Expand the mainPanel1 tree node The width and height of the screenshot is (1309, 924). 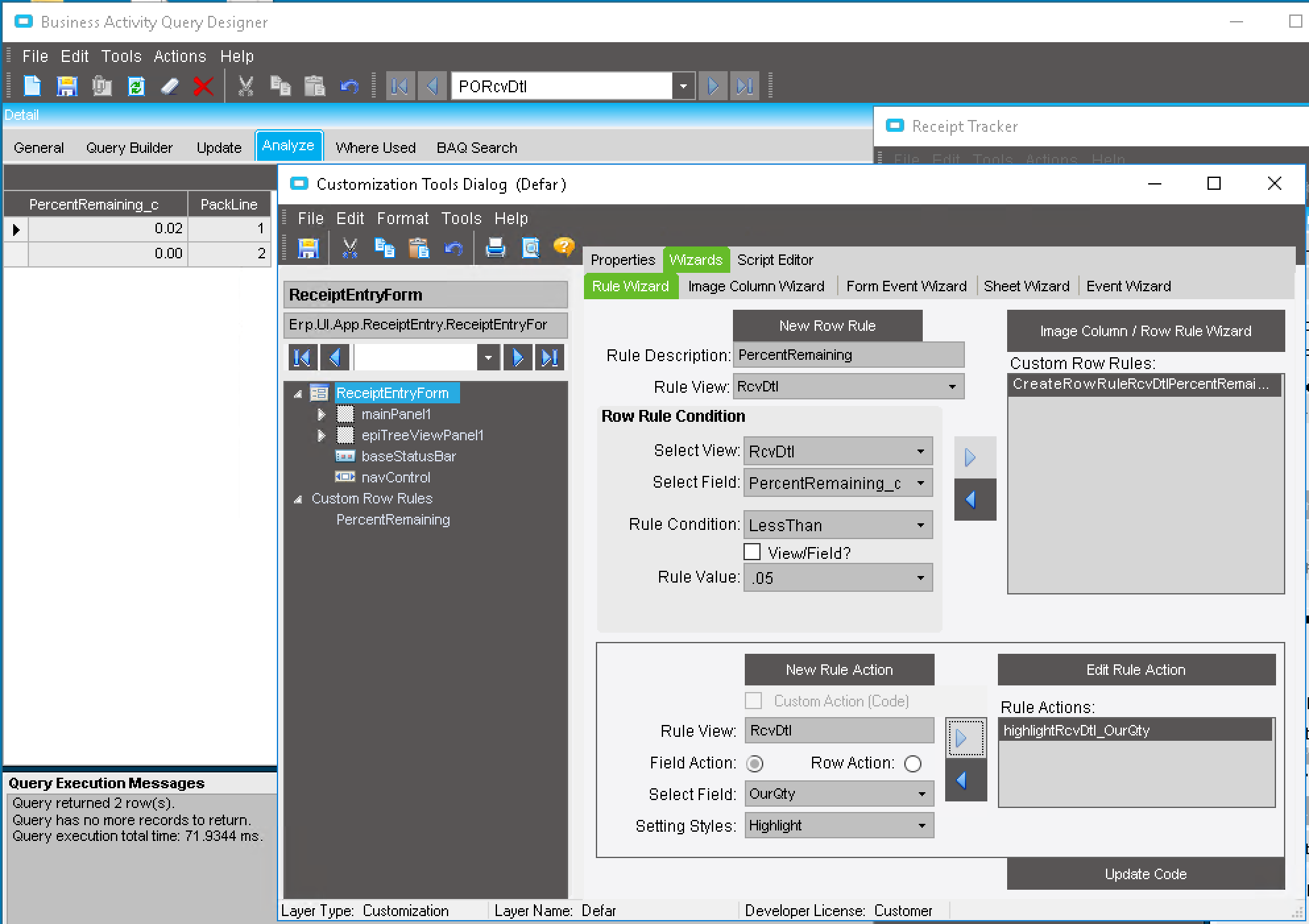[322, 415]
